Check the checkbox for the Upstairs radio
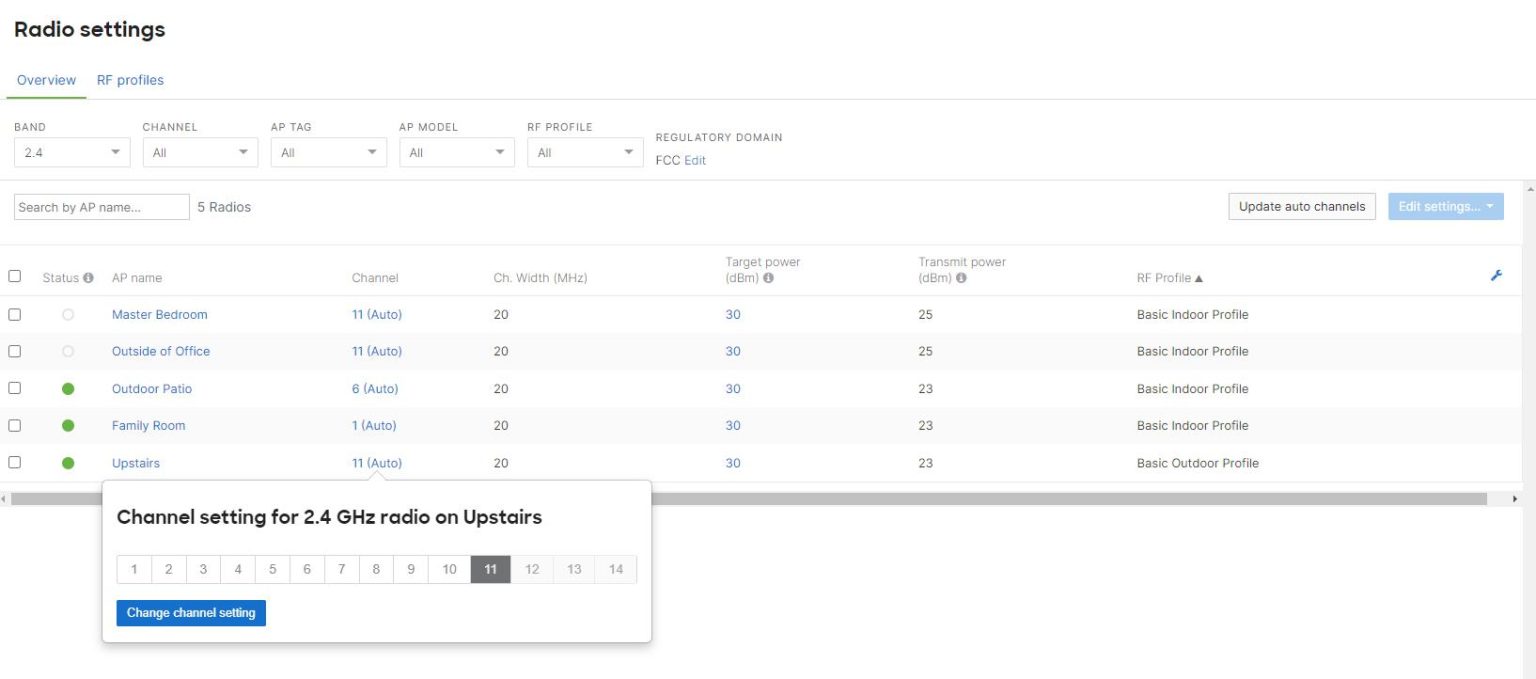 pos(15,462)
